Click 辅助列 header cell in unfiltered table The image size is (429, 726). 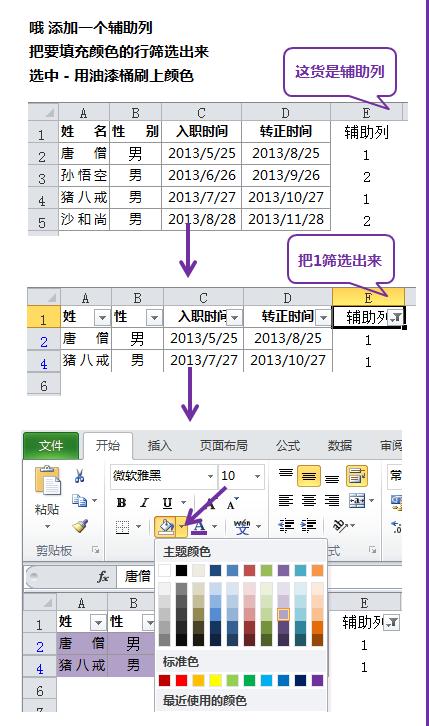point(366,132)
